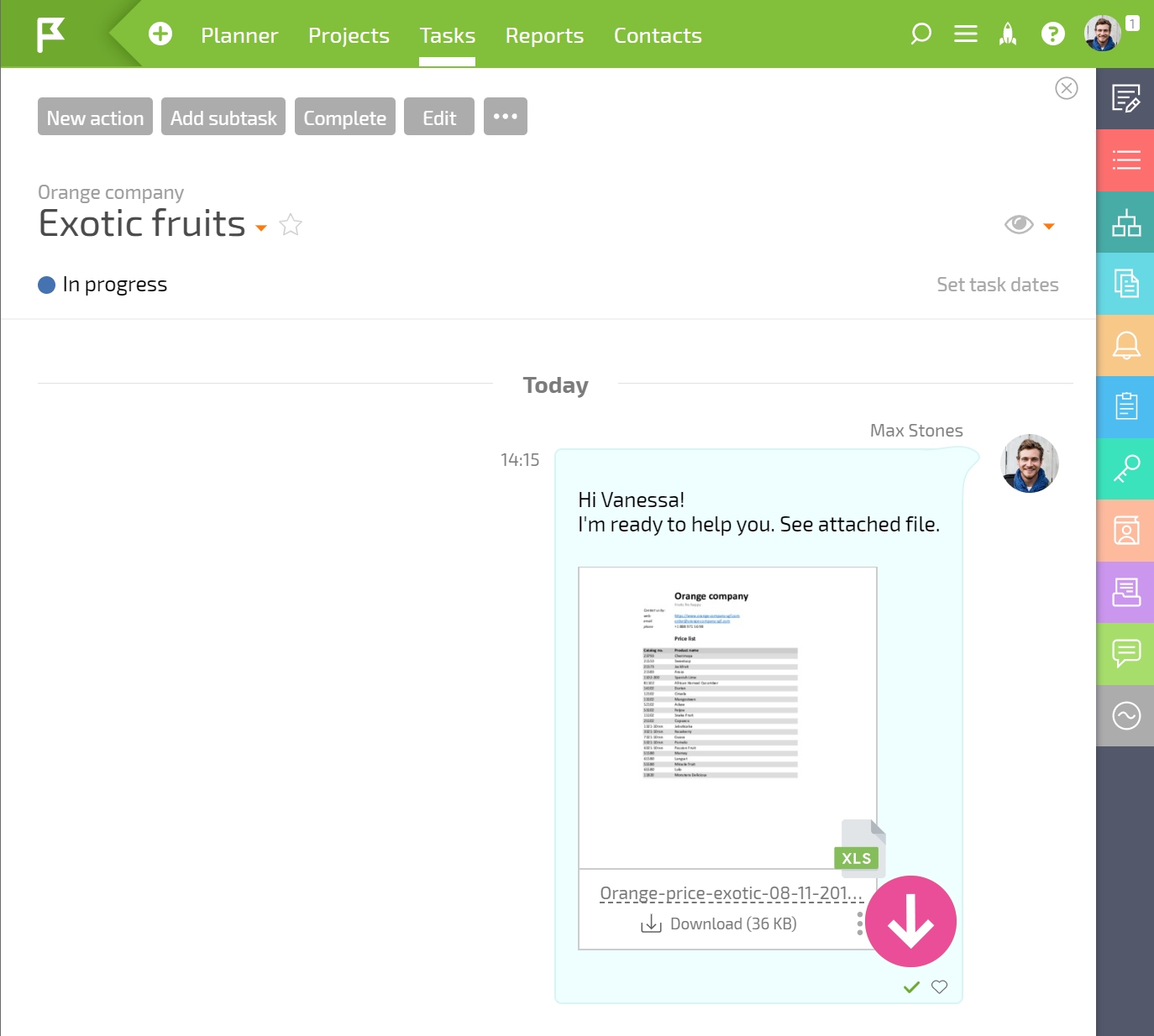Toggle favorite star next to Exotic fruits
The width and height of the screenshot is (1154, 1036).
[291, 225]
